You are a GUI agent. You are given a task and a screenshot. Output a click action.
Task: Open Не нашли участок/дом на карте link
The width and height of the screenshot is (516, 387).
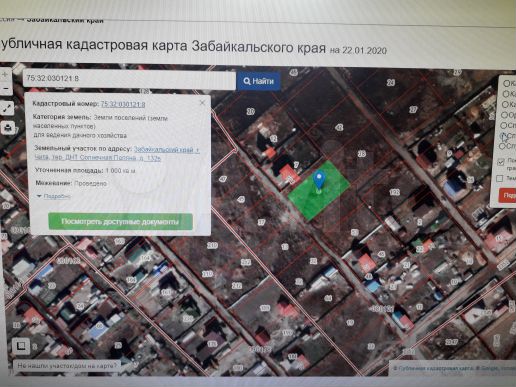[67, 366]
